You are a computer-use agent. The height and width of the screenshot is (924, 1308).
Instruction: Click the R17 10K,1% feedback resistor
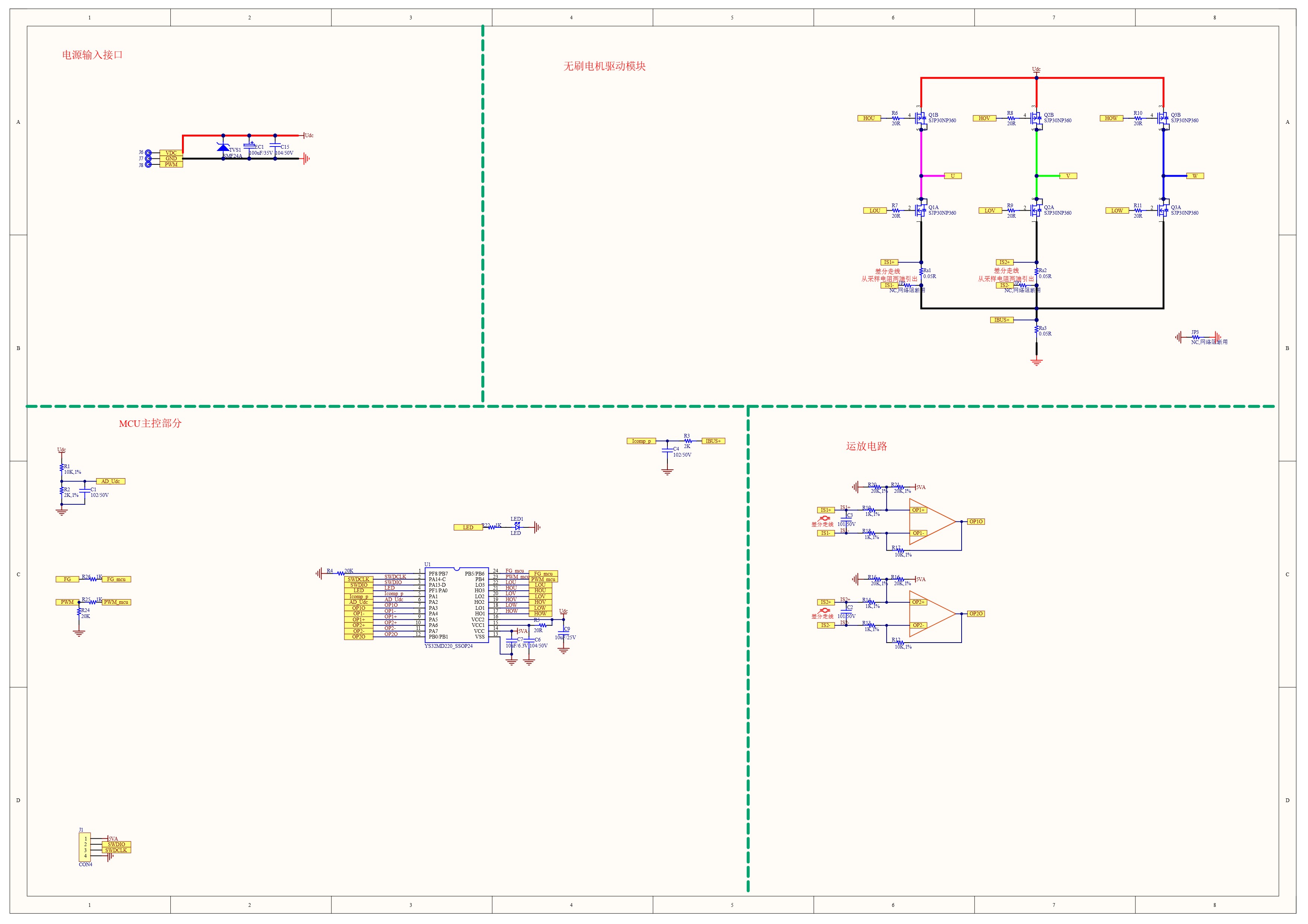click(900, 551)
